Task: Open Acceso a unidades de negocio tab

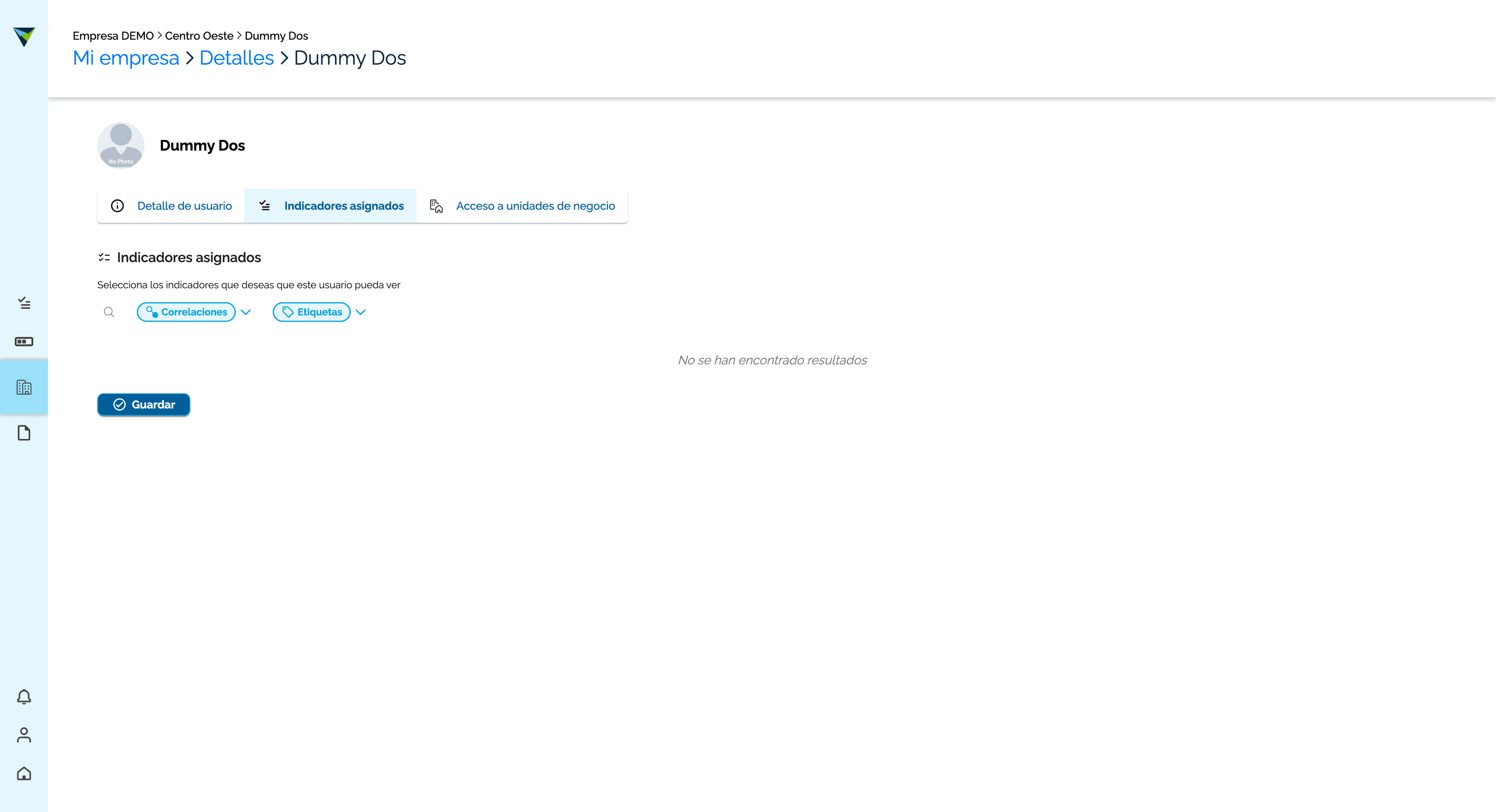Action: (x=522, y=206)
